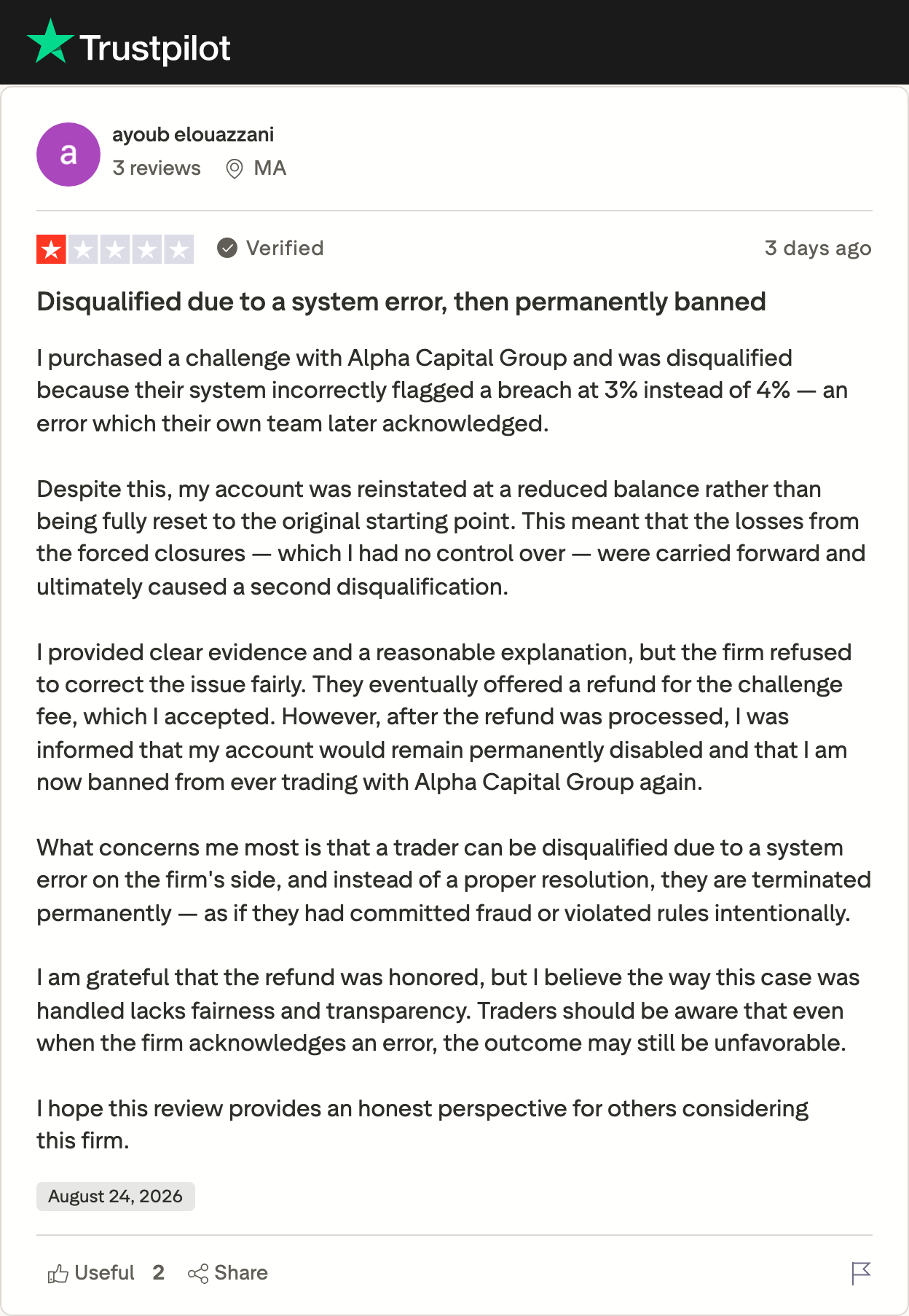
Task: View the reviewer's 3 reviews
Action: coord(157,168)
